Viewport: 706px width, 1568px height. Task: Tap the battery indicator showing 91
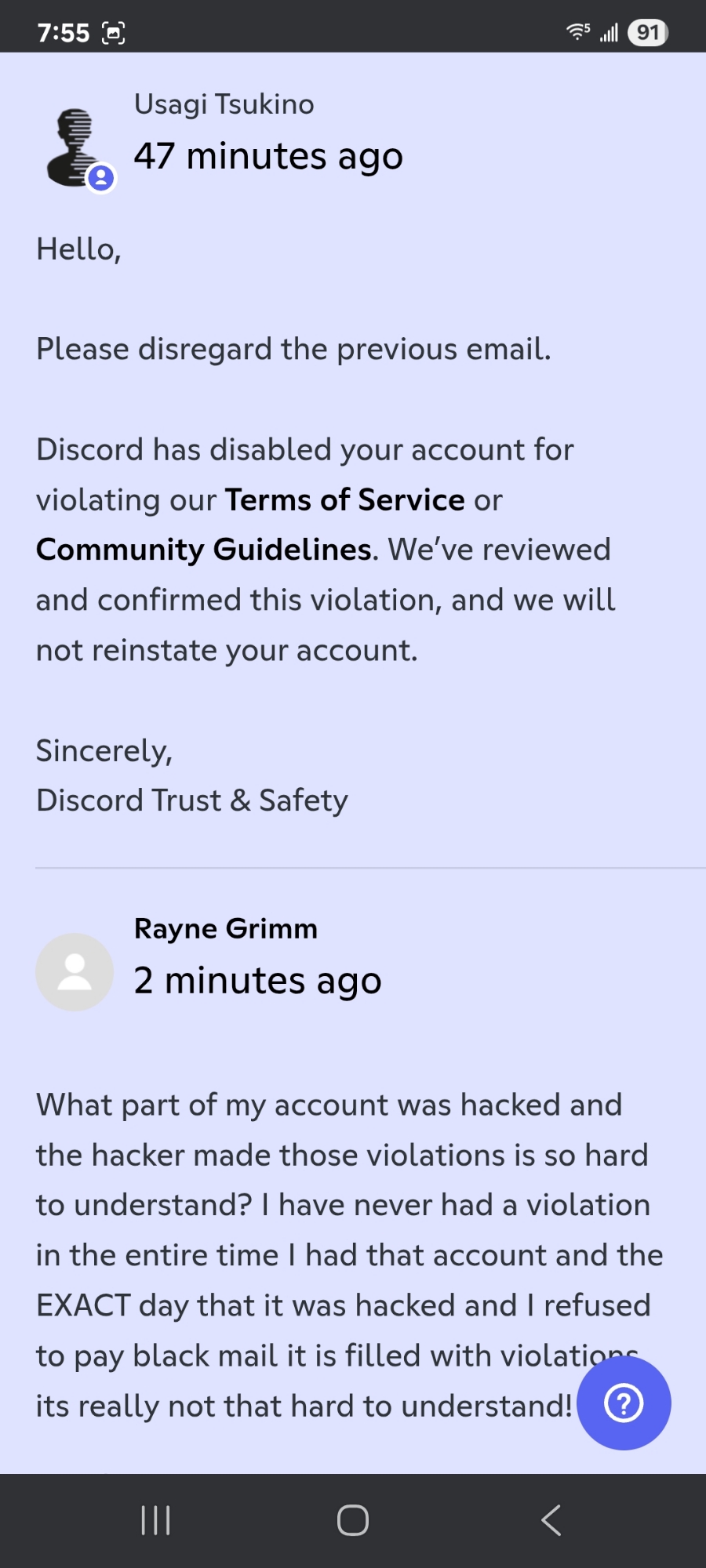pos(647,33)
